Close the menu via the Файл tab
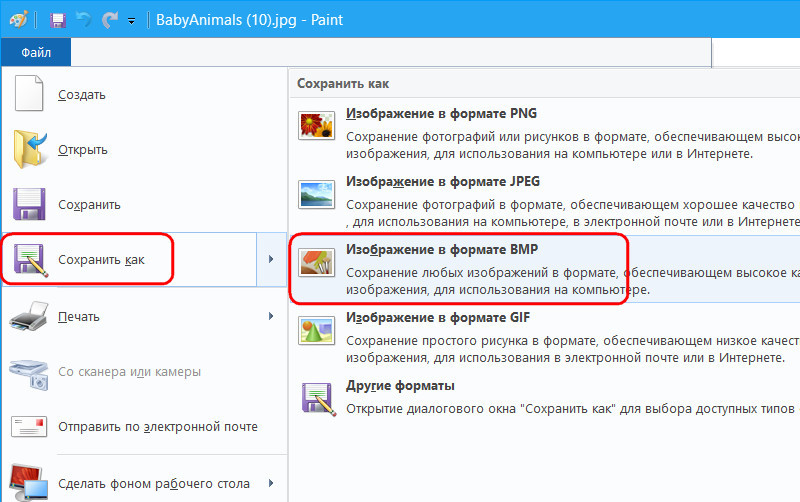Image resolution: width=800 pixels, height=502 pixels. pyautogui.click(x=36, y=51)
